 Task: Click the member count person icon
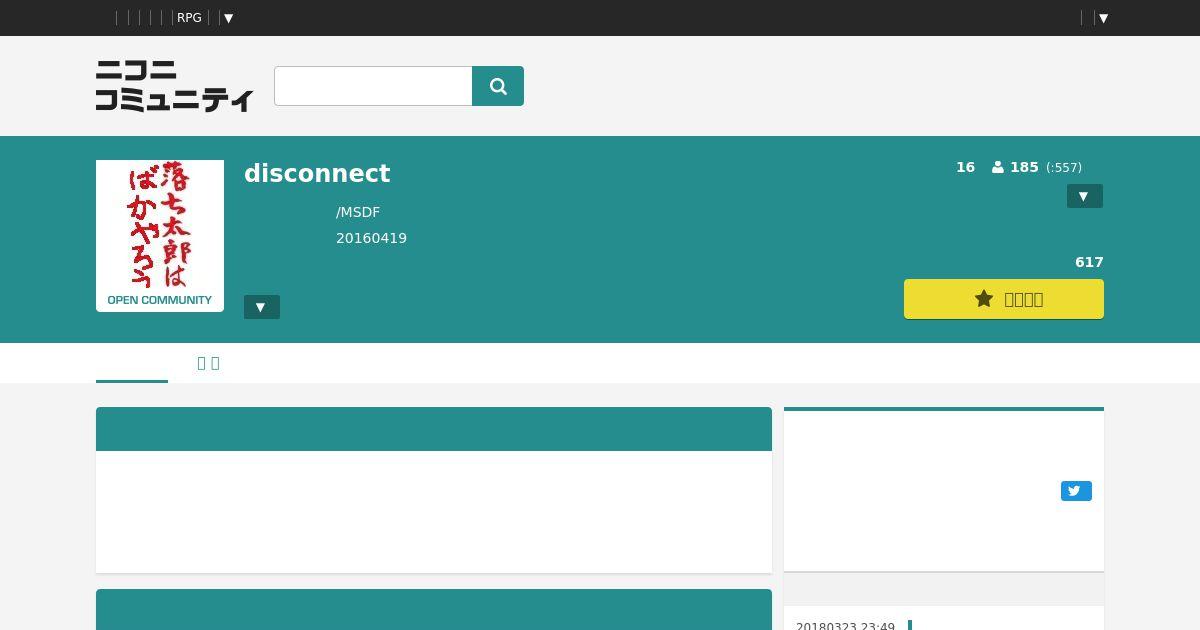(998, 168)
